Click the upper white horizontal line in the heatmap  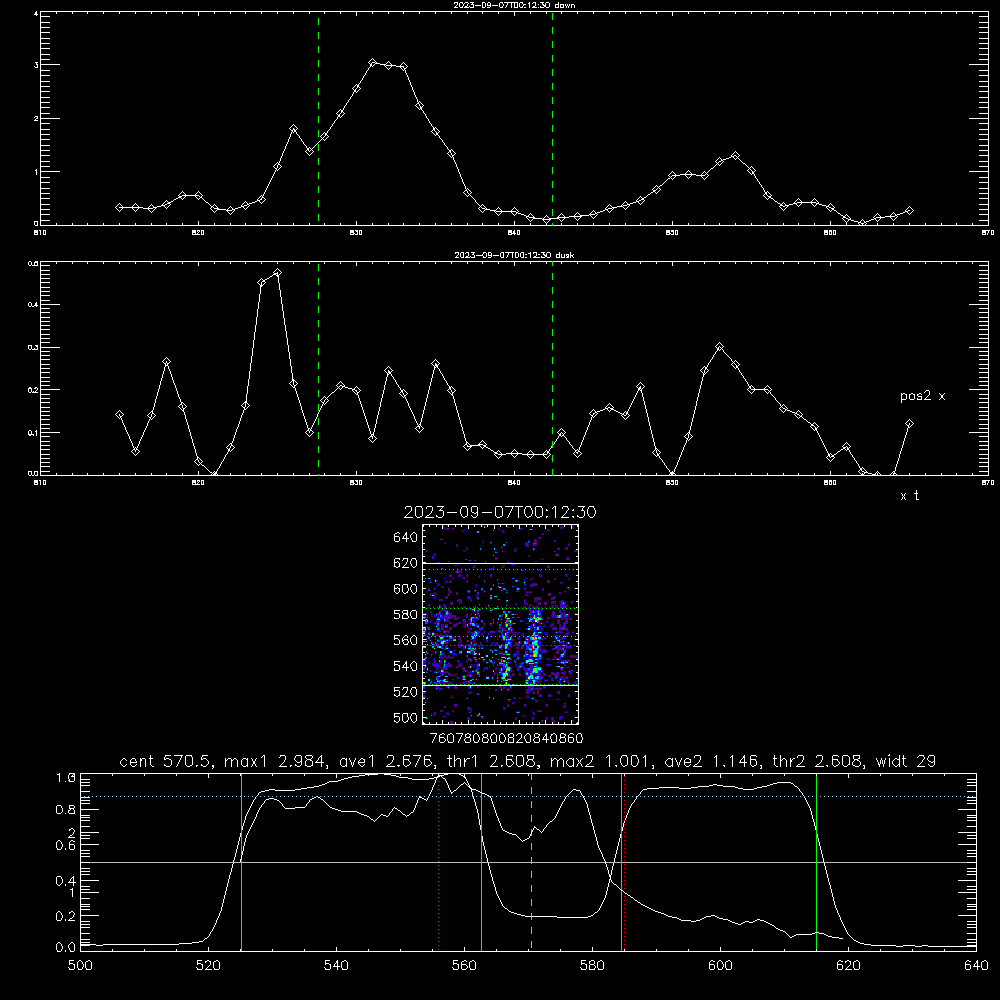point(500,564)
